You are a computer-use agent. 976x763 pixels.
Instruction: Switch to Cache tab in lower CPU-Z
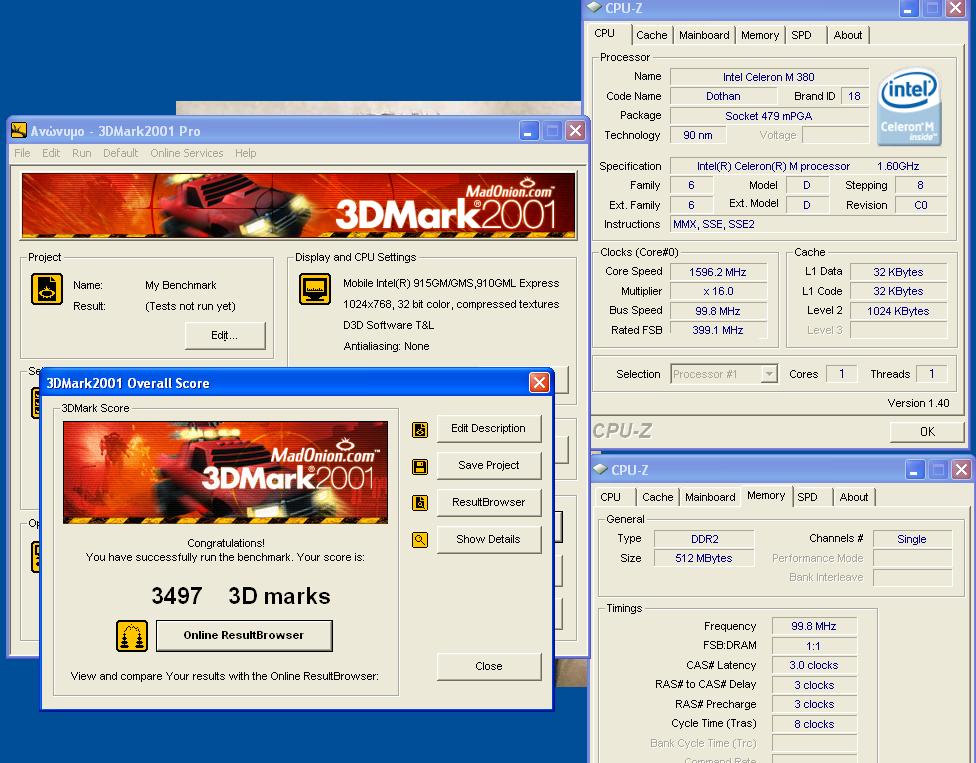pyautogui.click(x=658, y=497)
